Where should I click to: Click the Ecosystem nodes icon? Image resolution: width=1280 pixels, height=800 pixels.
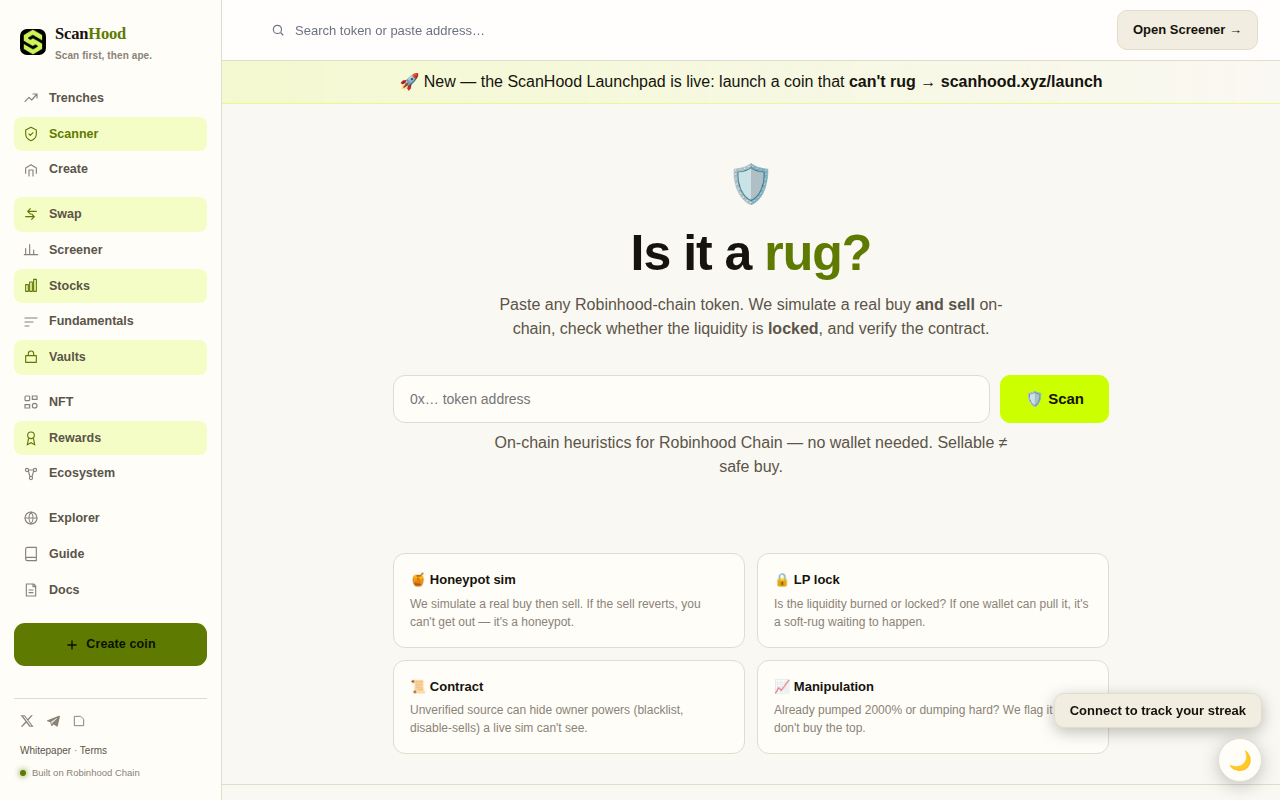pos(31,473)
